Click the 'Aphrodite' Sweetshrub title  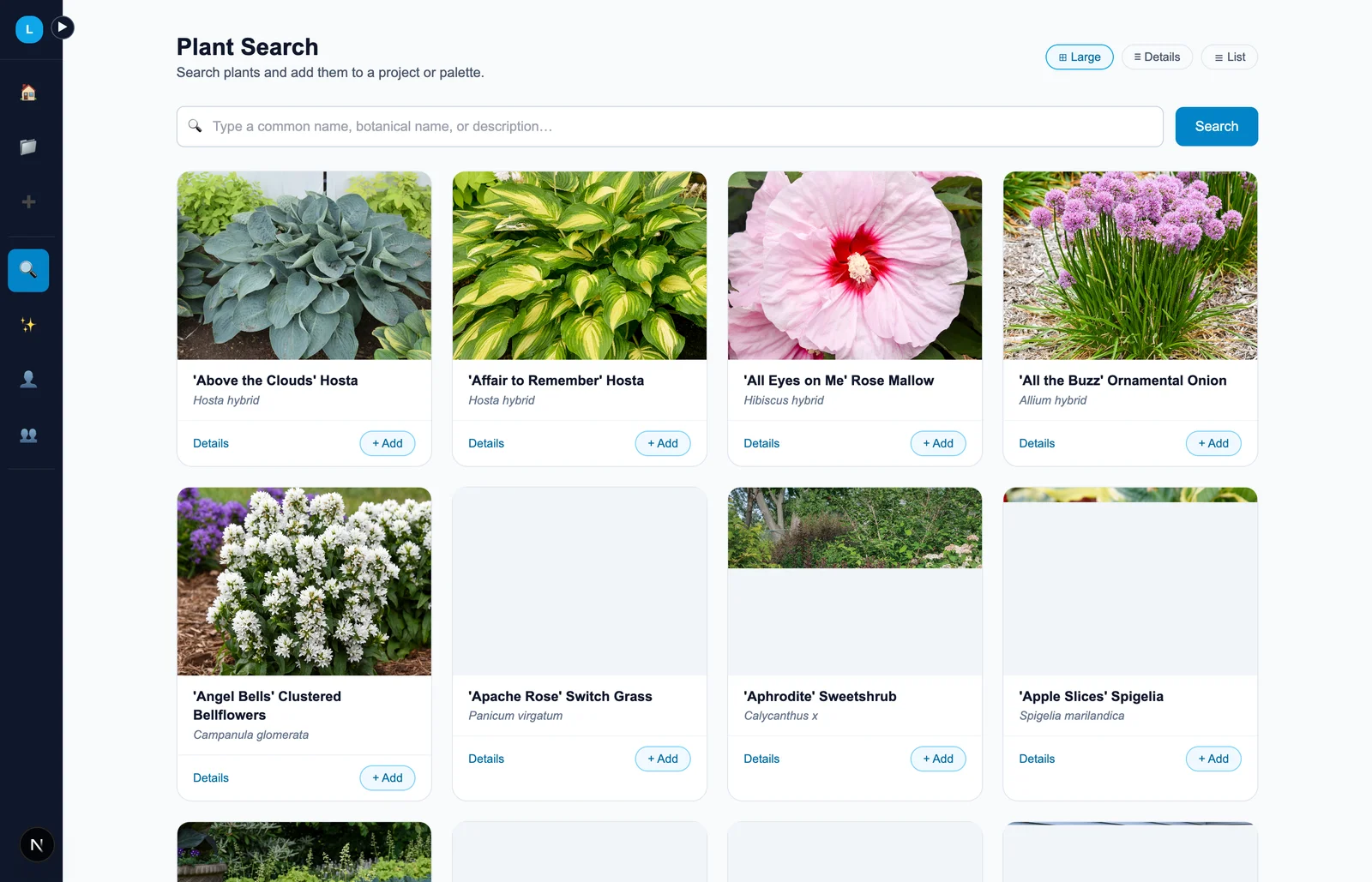pos(820,696)
